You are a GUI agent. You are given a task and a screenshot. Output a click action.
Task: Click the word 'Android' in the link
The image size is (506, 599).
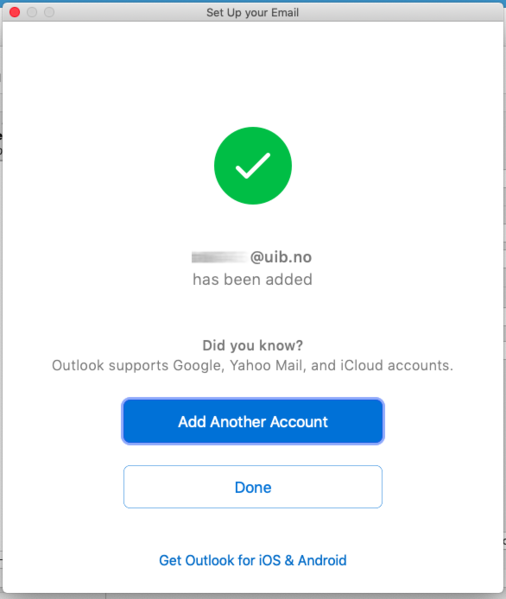pos(322,560)
